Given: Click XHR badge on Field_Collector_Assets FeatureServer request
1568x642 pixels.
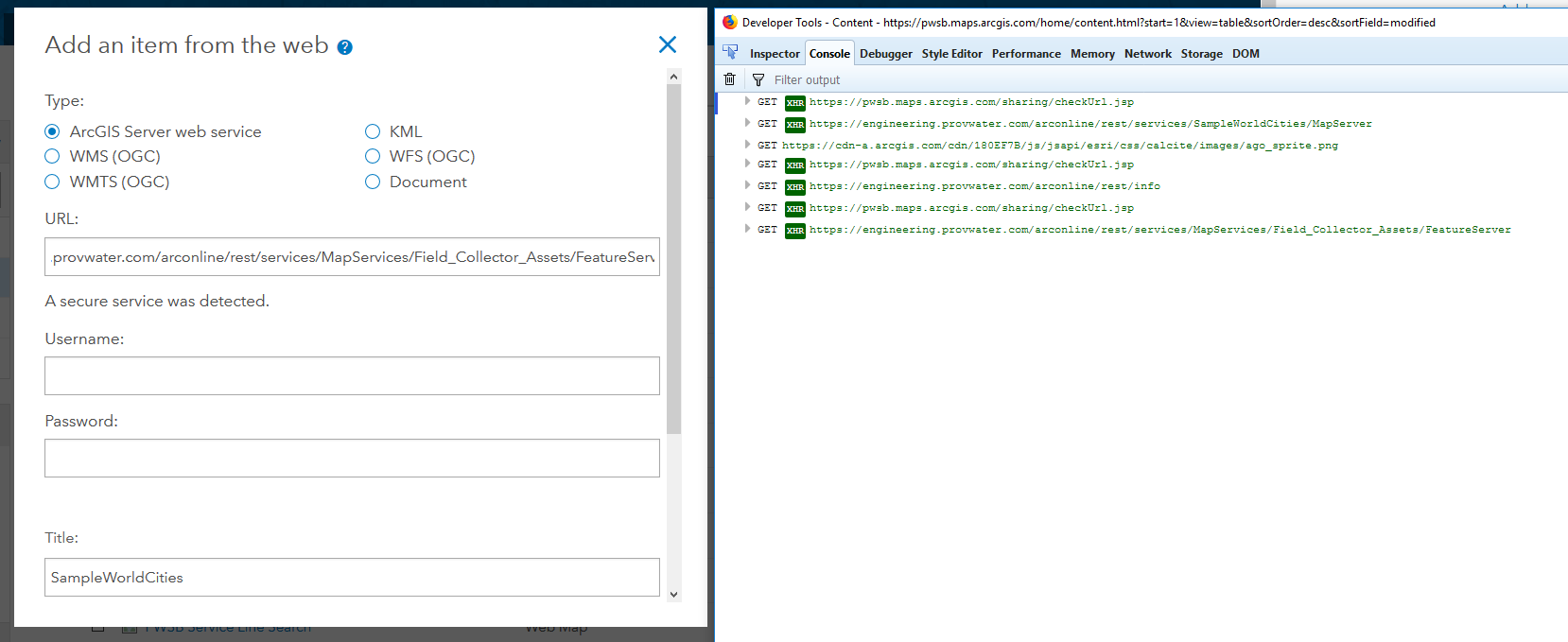Looking at the screenshot, I should point(795,230).
